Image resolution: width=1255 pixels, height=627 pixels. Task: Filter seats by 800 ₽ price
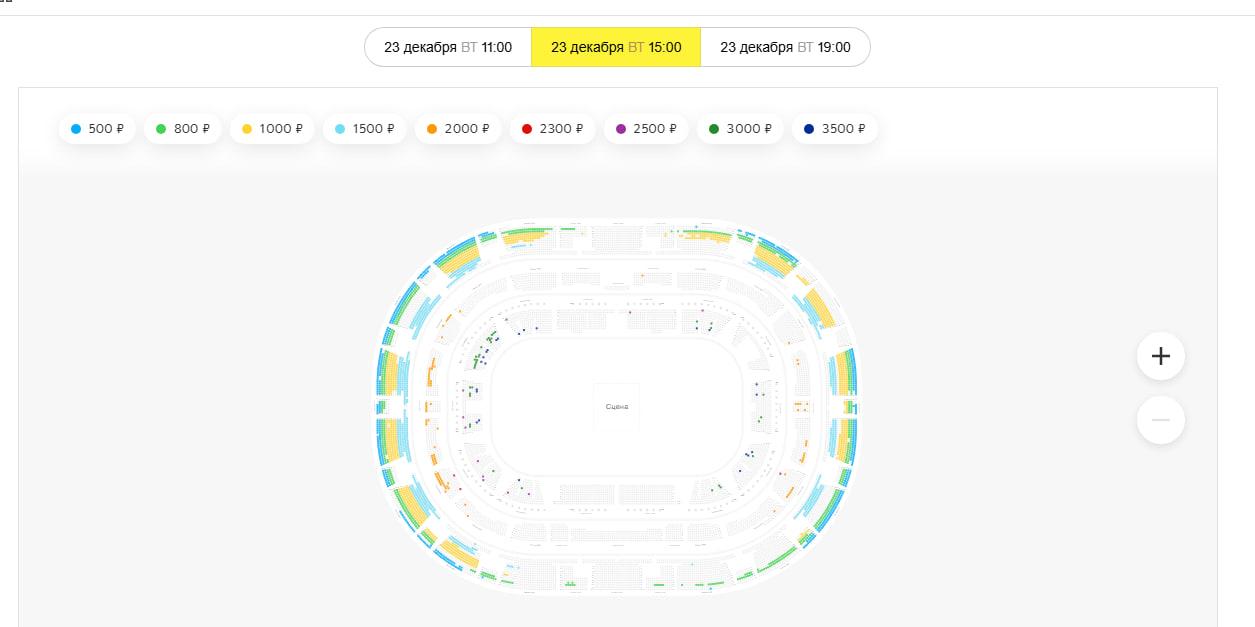[x=182, y=129]
